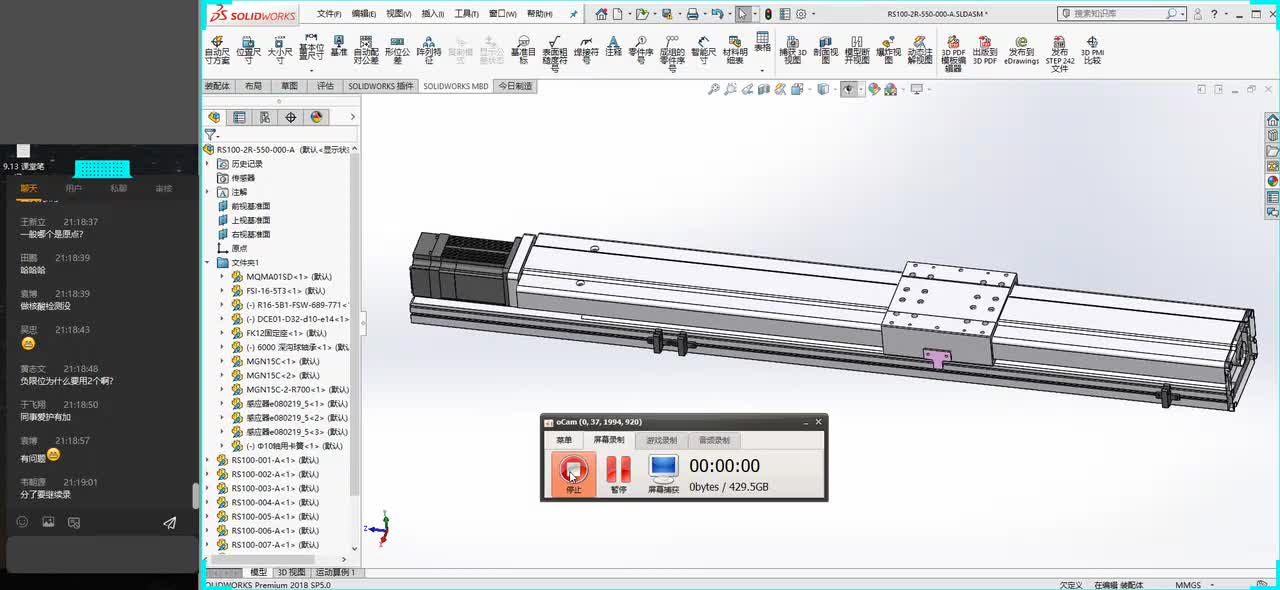This screenshot has width=1280, height=590.
Task: Click 阵列特征 (Pattern Feature) tool
Action: coord(429,50)
